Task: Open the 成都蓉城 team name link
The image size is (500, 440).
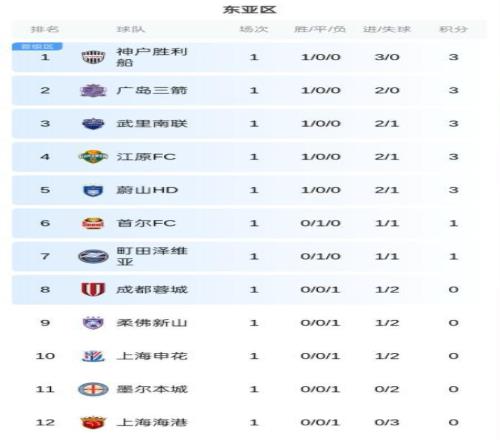Action: pyautogui.click(x=152, y=289)
